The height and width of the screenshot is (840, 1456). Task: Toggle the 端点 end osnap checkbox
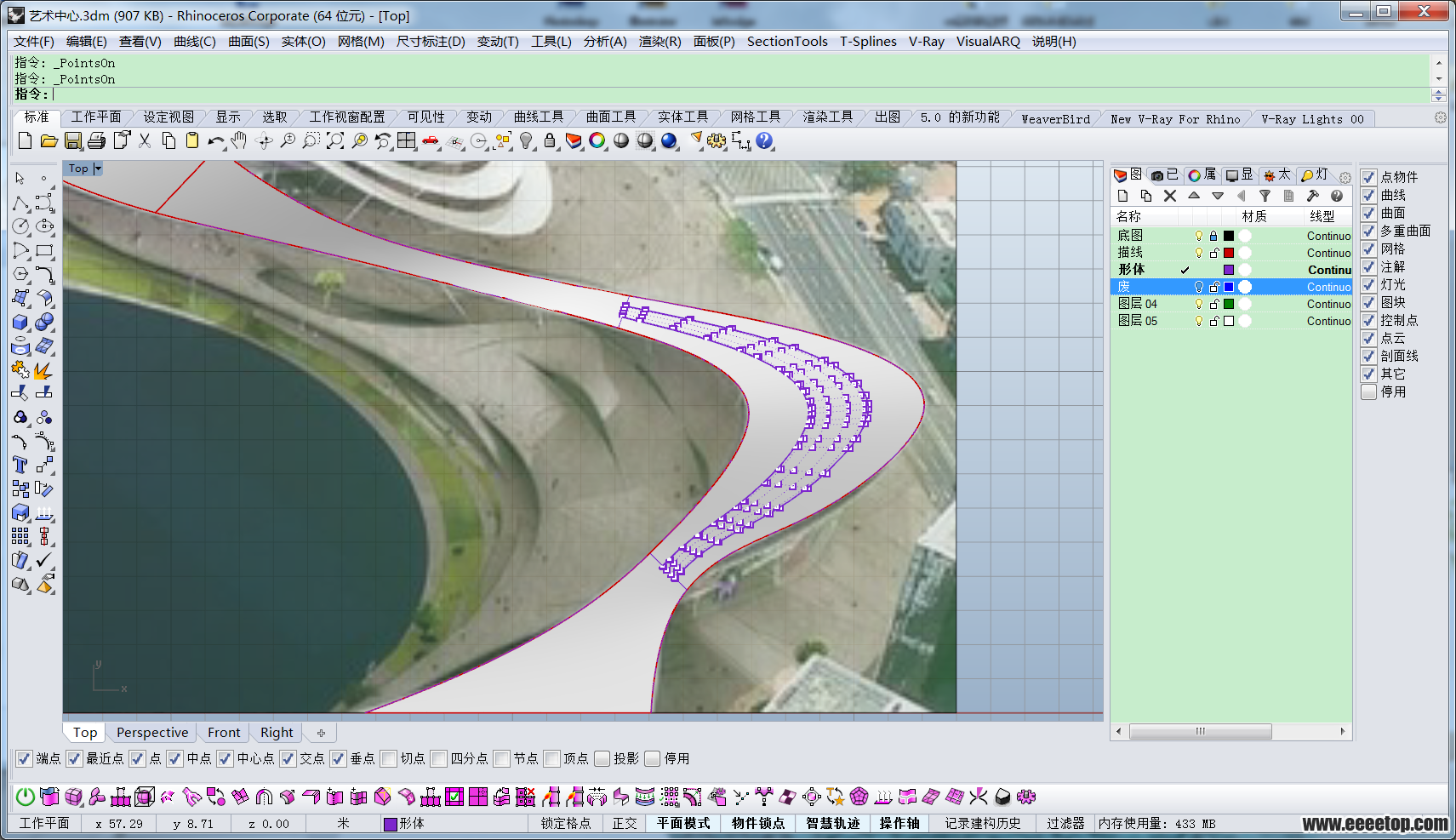[x=25, y=758]
